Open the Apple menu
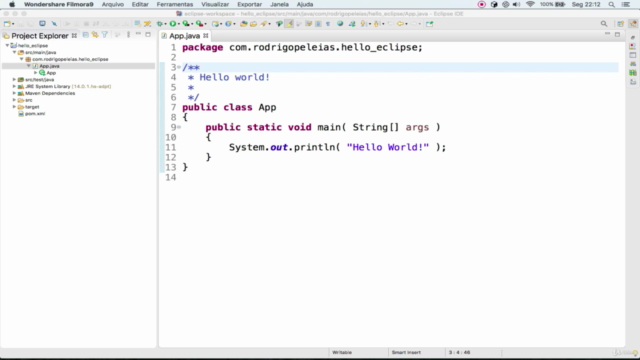640x360 pixels. [12, 4]
